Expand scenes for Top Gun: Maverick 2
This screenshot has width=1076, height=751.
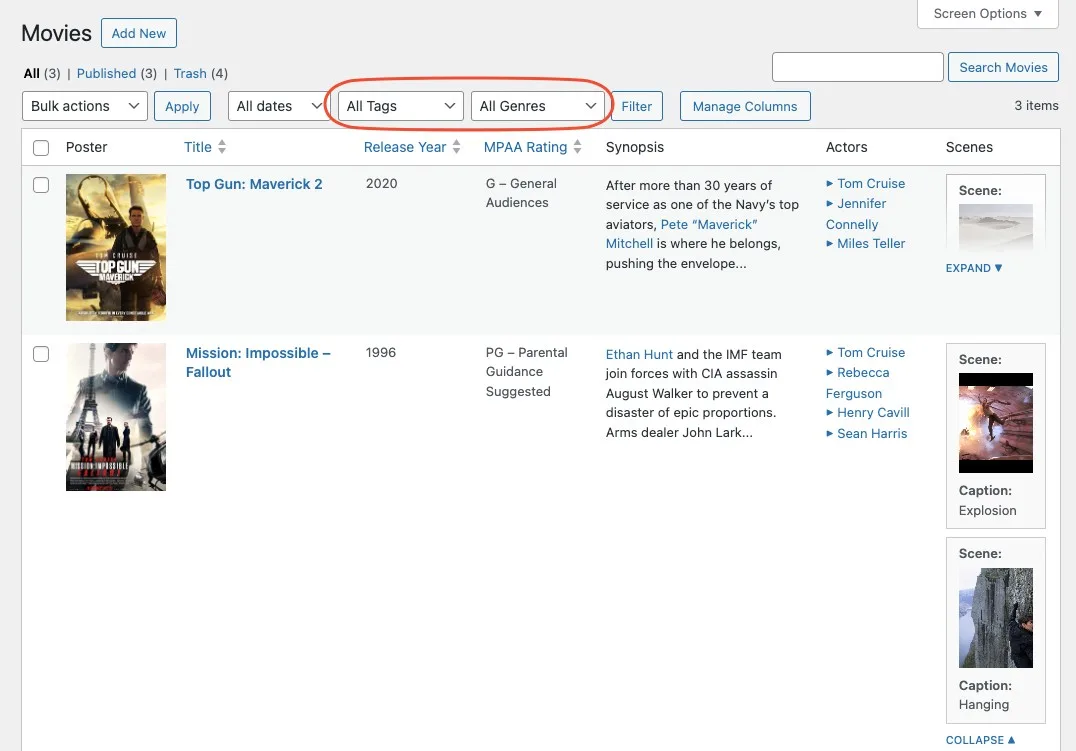coord(974,268)
